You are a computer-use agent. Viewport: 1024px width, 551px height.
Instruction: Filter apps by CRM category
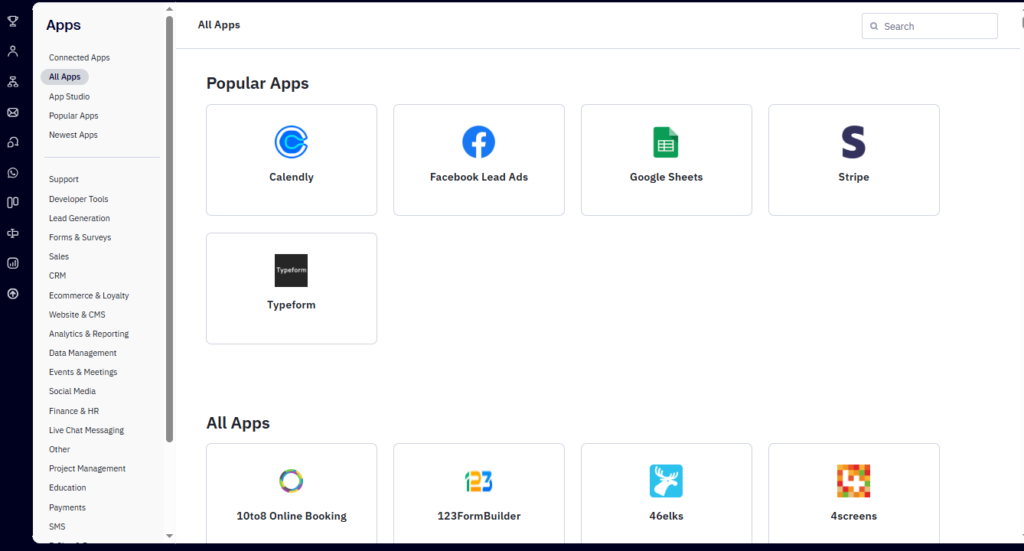pyautogui.click(x=57, y=276)
